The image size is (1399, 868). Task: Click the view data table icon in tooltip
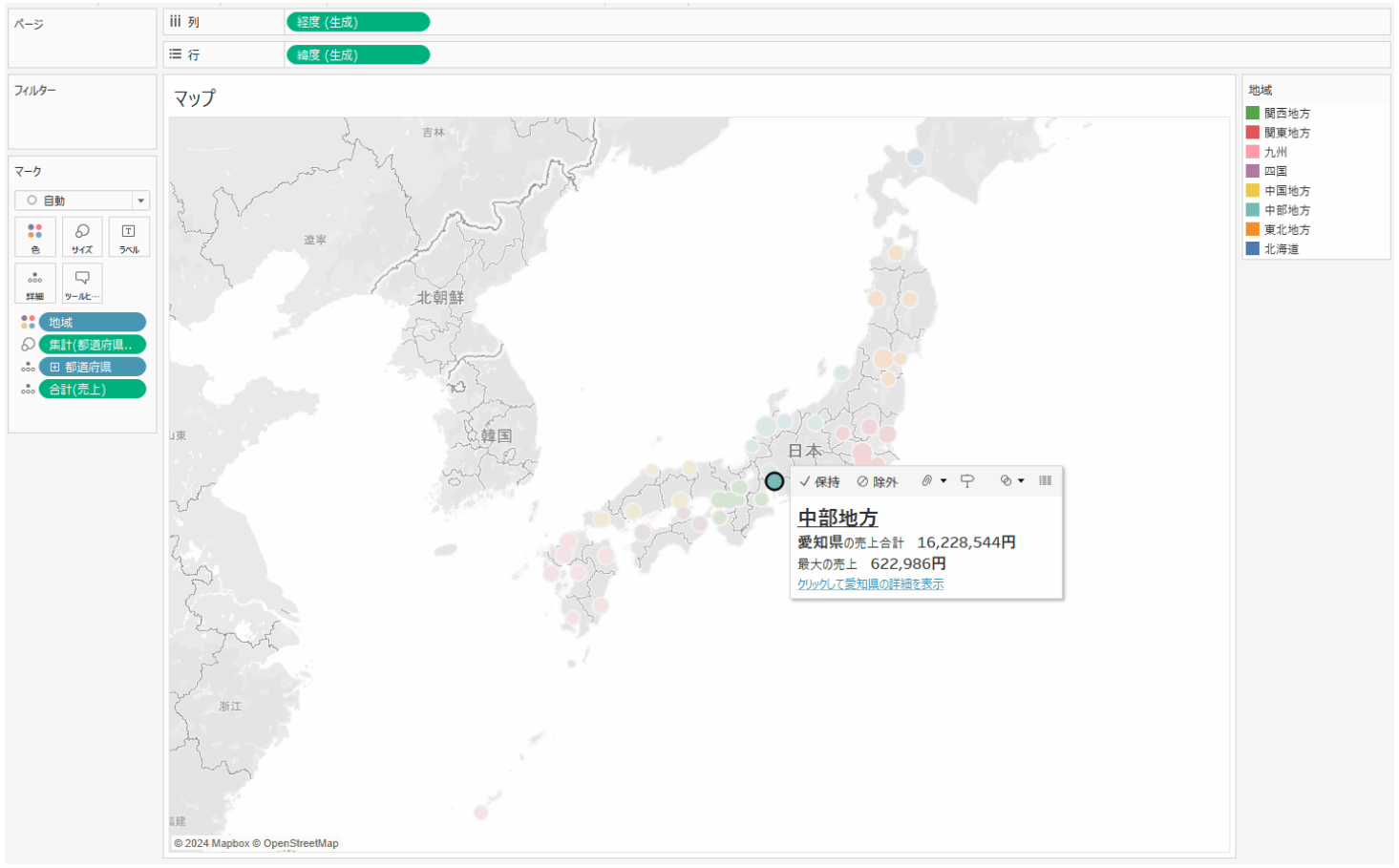click(1046, 481)
